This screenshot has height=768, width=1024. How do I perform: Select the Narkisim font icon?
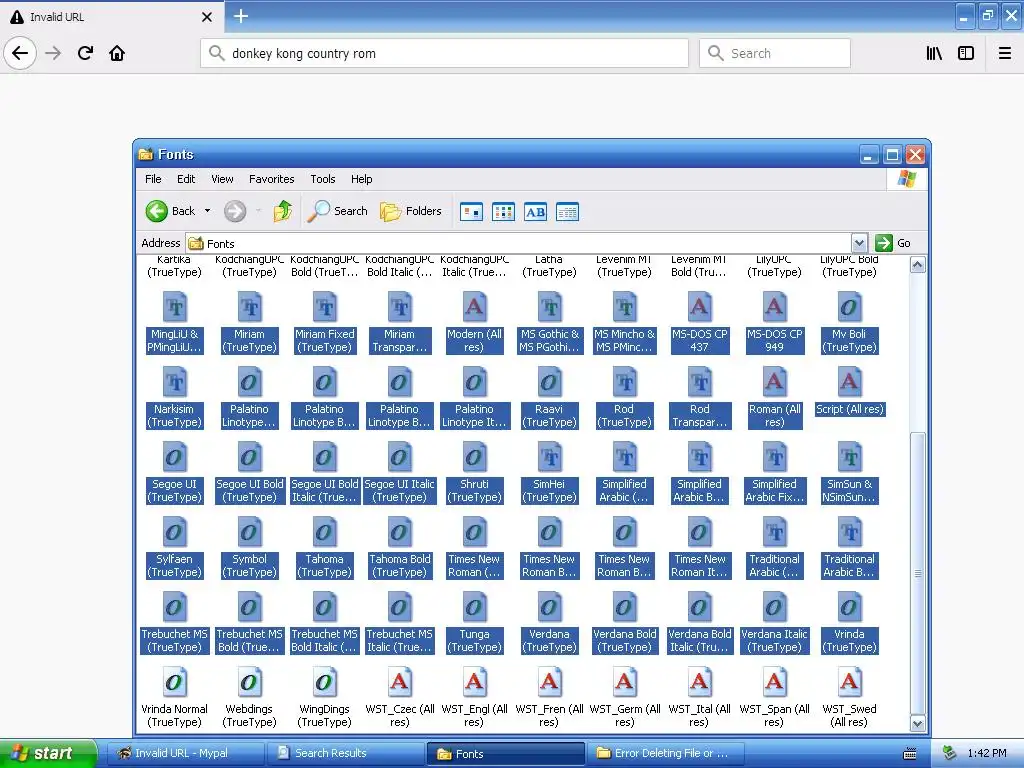coord(174,382)
